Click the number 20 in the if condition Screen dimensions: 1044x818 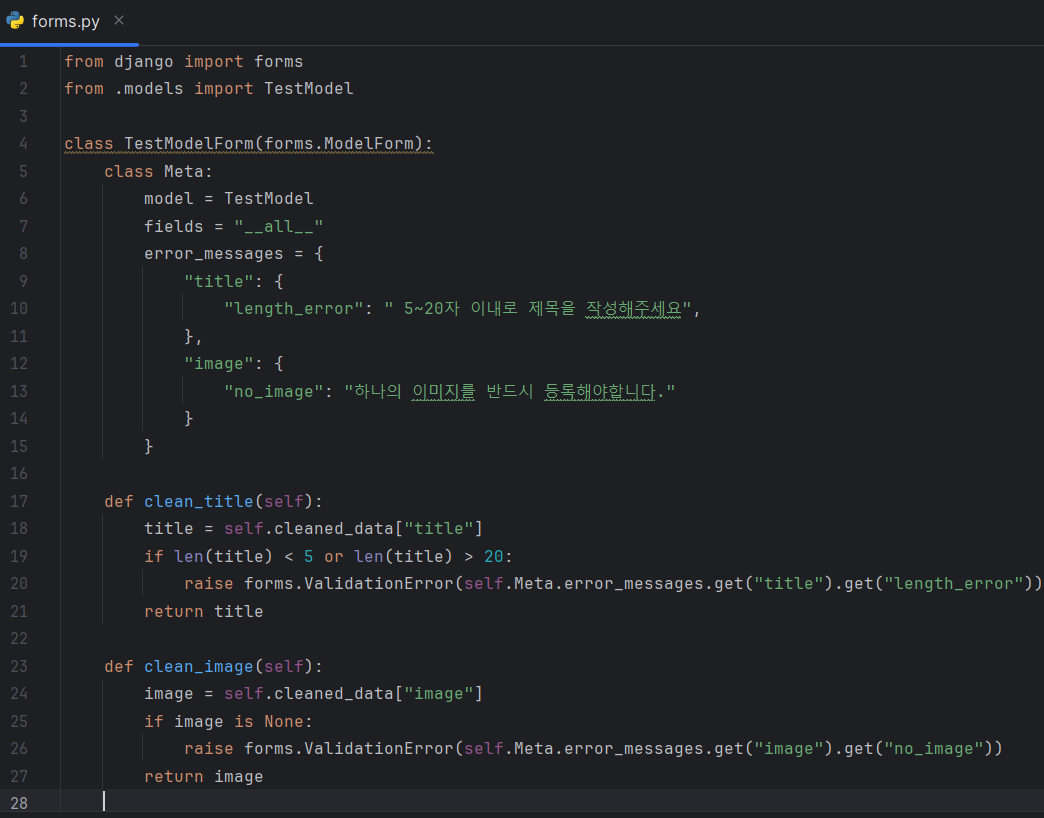point(493,556)
